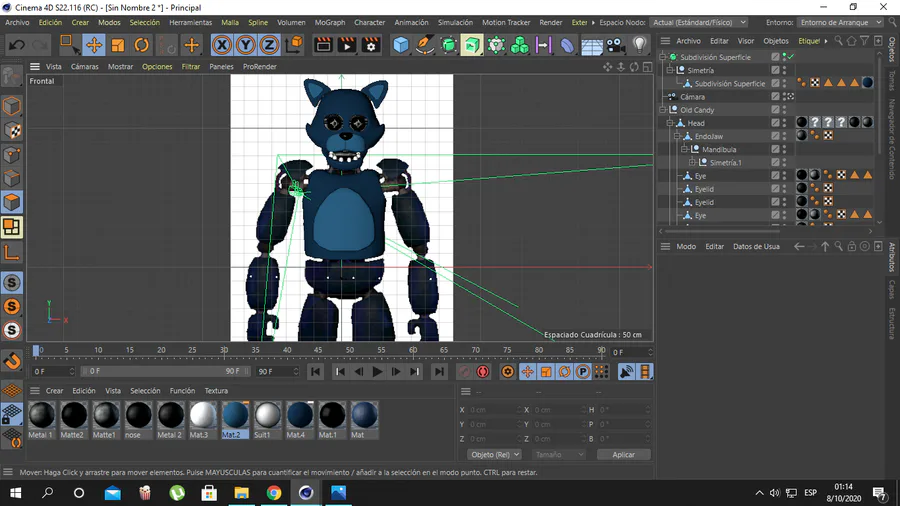Viewport: 900px width, 506px height.
Task: Collapse the EndoJaw object node
Action: 677,136
